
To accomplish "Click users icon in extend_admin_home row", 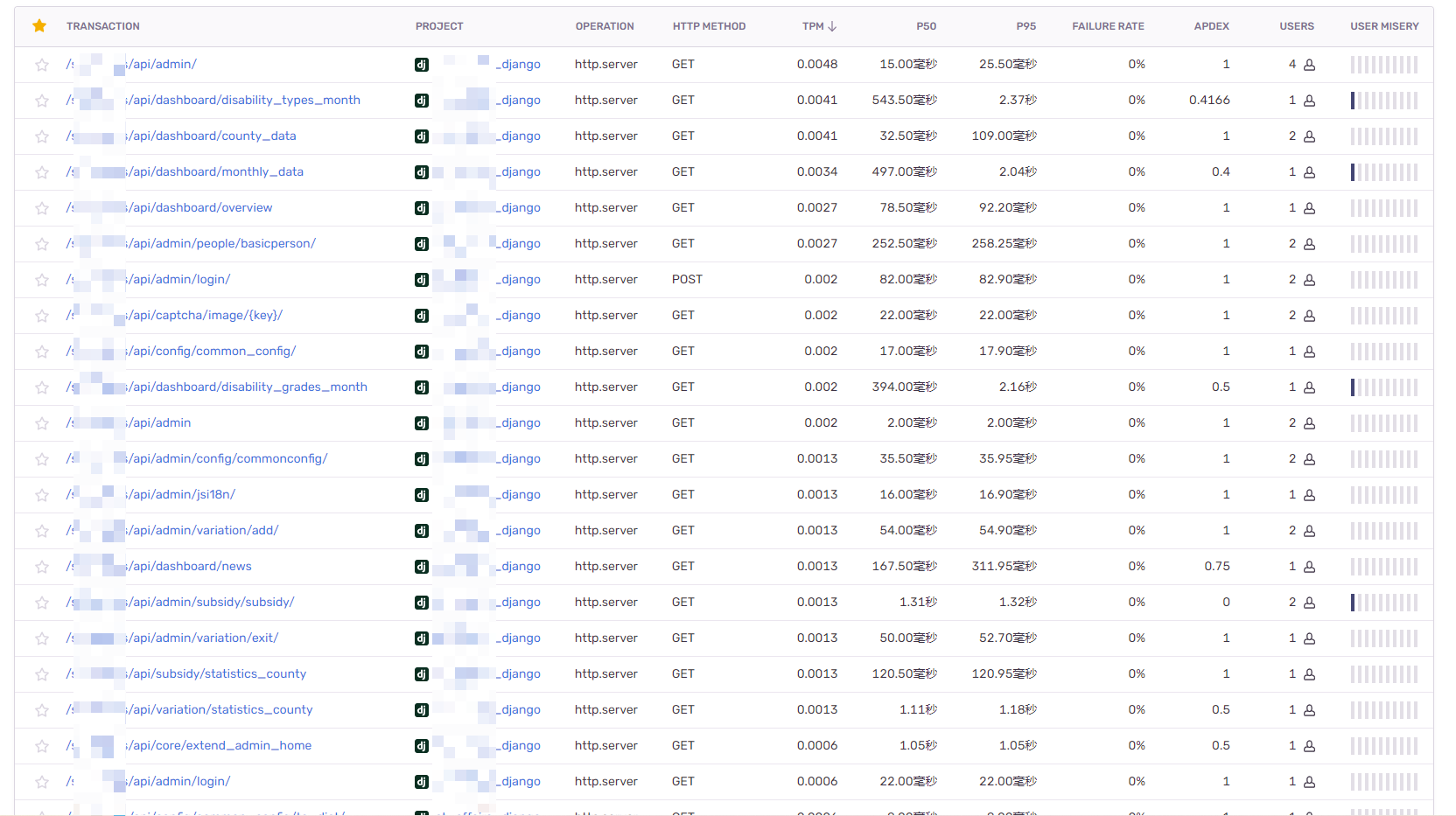I will (1309, 746).
